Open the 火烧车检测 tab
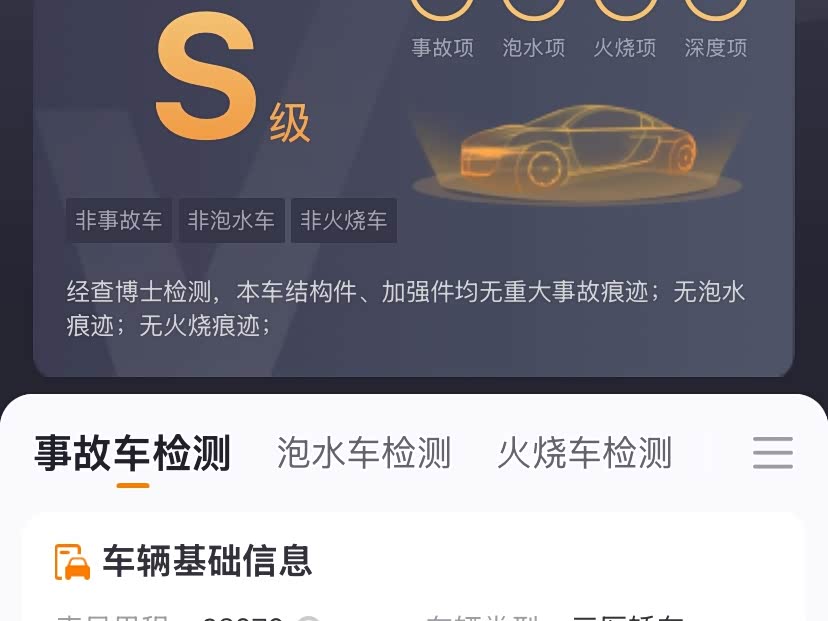Viewport: 828px width, 621px height. point(585,453)
